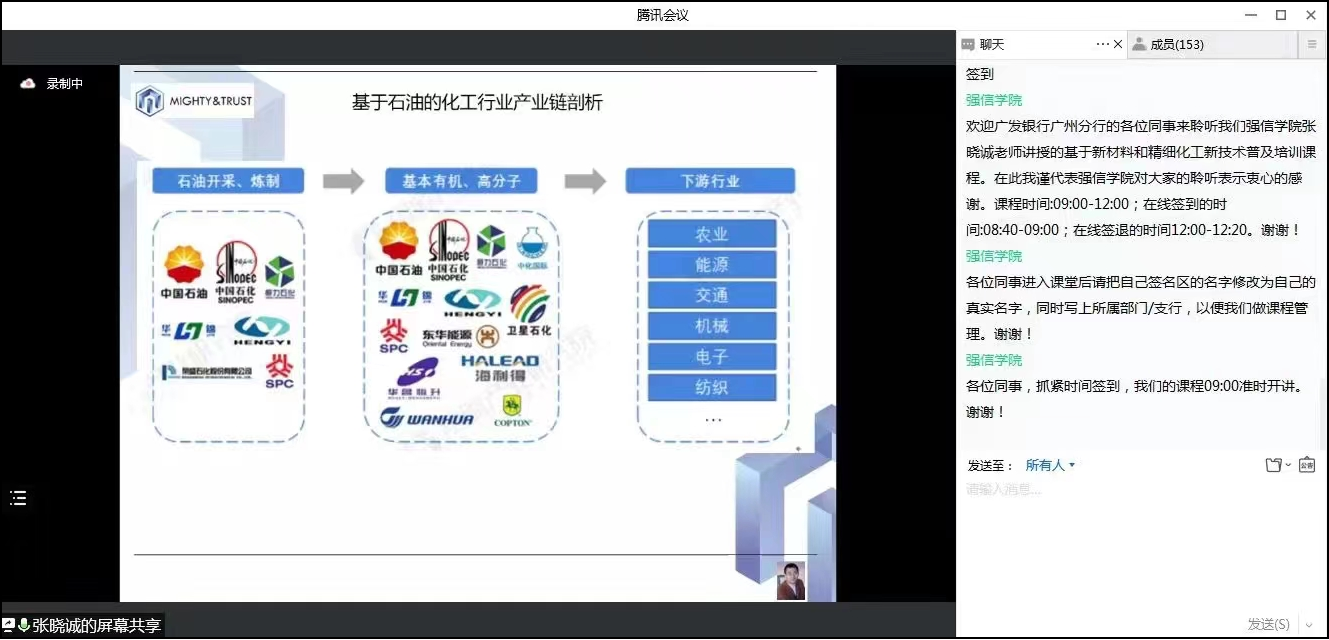Expand the arrow beside the file icon

1288,465
